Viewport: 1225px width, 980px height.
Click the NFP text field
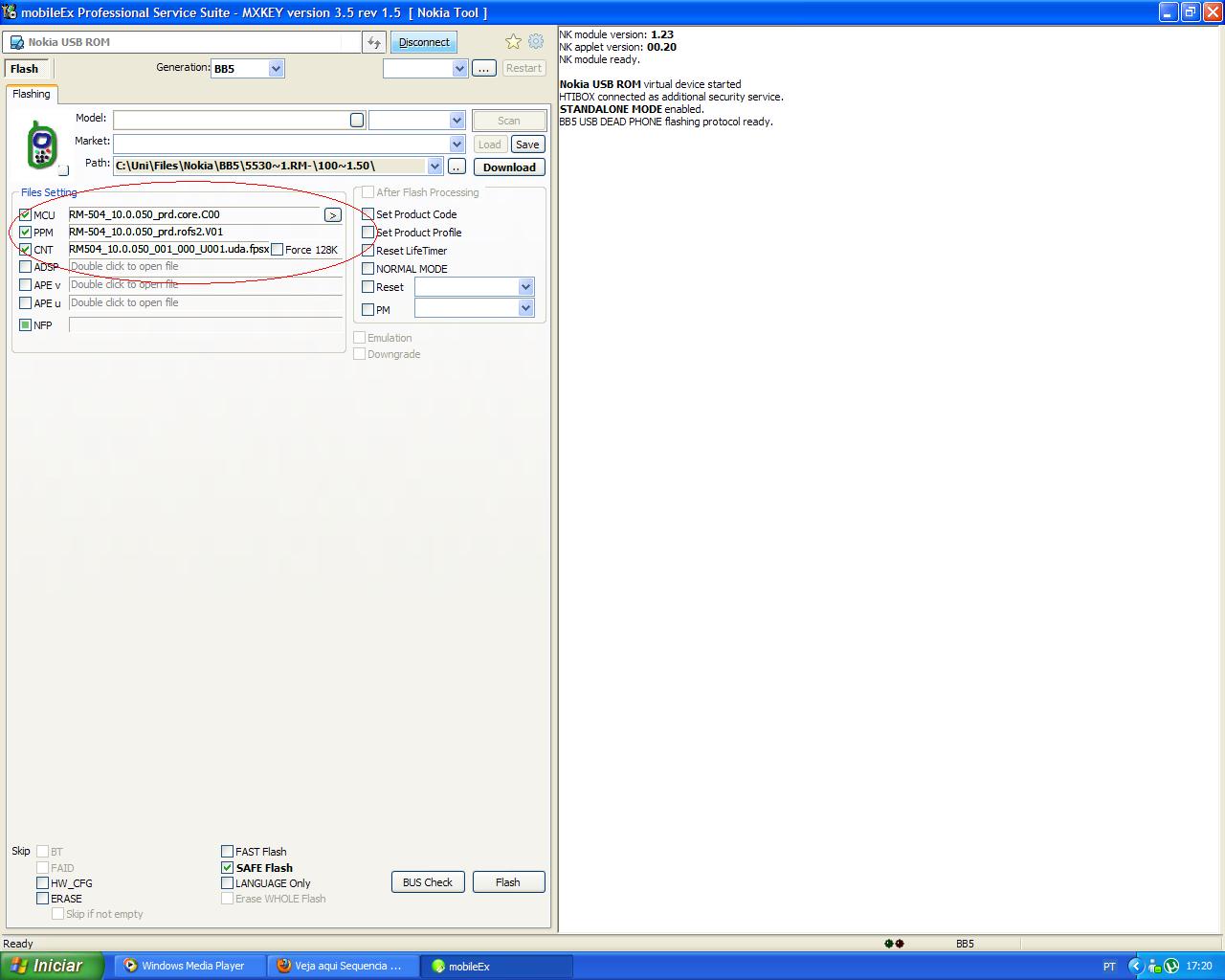205,325
